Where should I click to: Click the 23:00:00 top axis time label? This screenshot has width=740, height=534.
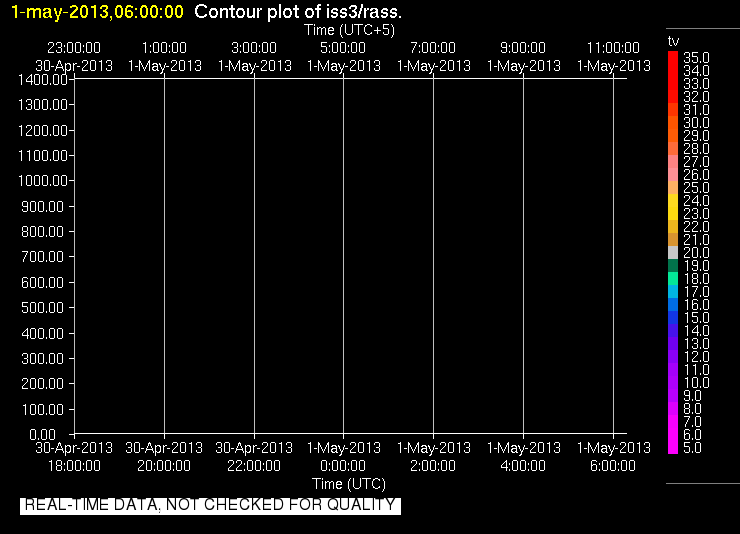click(74, 48)
